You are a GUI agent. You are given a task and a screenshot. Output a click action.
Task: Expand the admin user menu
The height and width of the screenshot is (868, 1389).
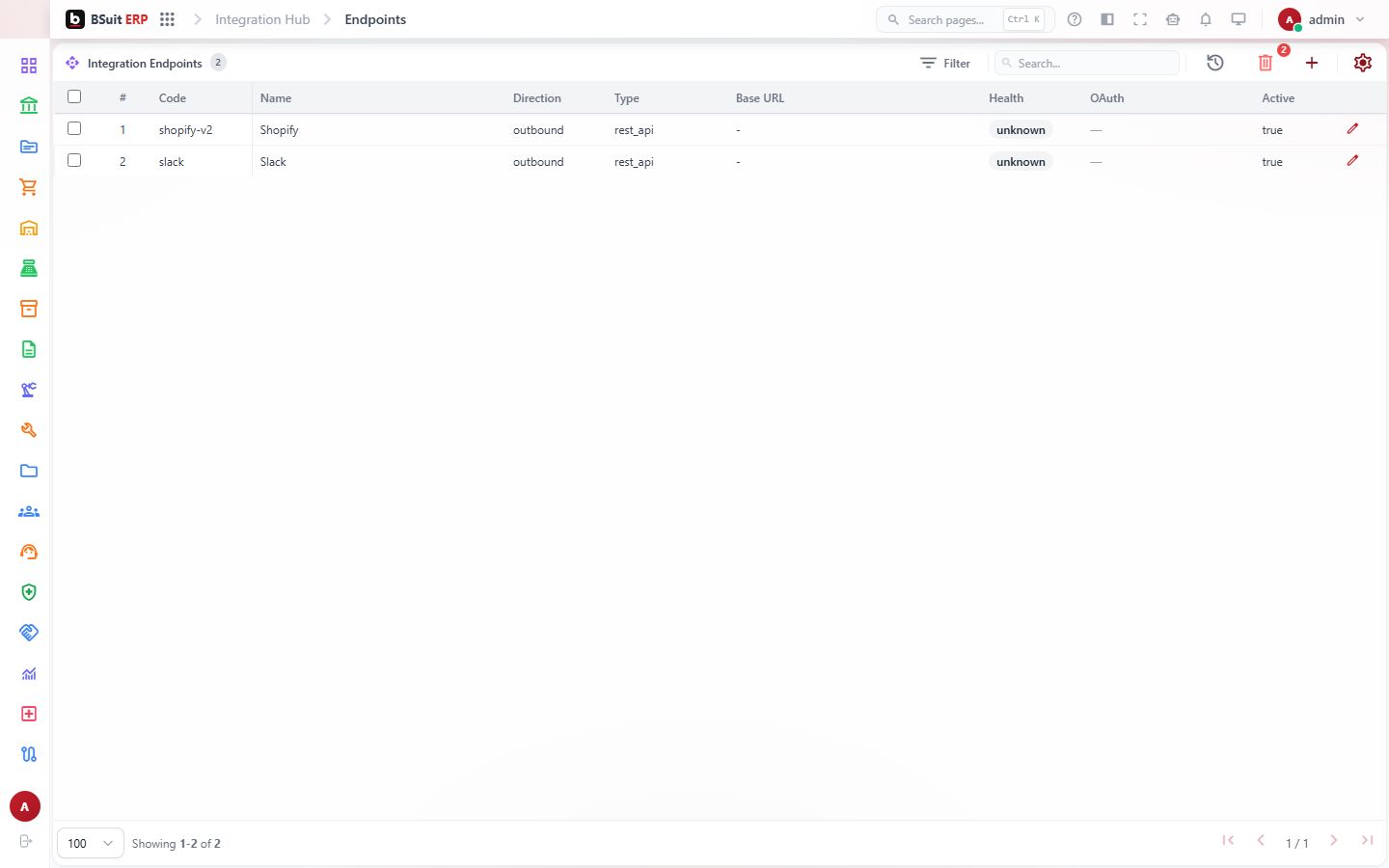click(x=1321, y=19)
